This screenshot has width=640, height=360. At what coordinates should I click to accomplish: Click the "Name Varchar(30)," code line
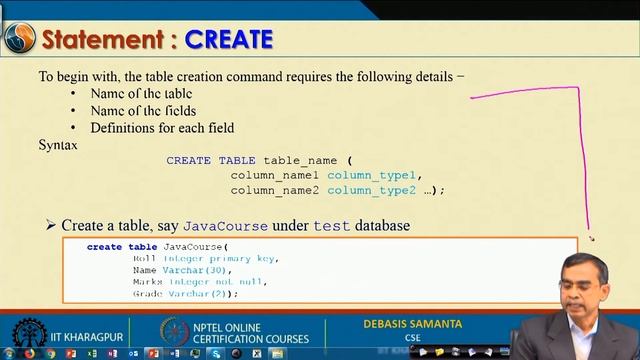pyautogui.click(x=182, y=270)
